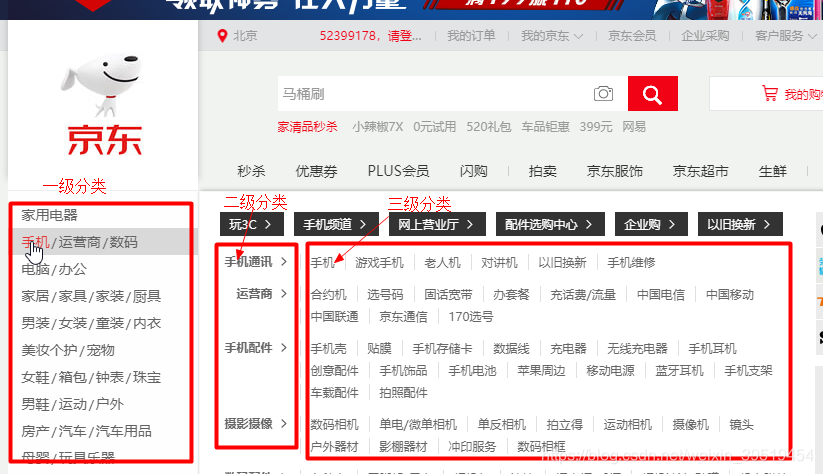Click 中国移动 link

click(730, 295)
